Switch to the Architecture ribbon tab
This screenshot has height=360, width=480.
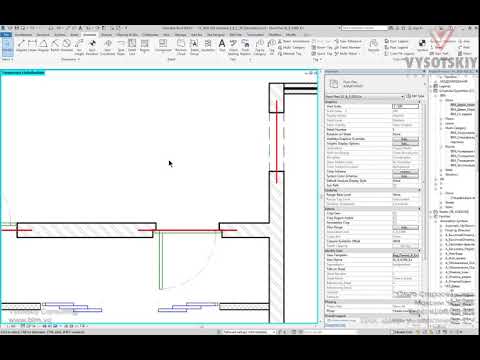23,35
